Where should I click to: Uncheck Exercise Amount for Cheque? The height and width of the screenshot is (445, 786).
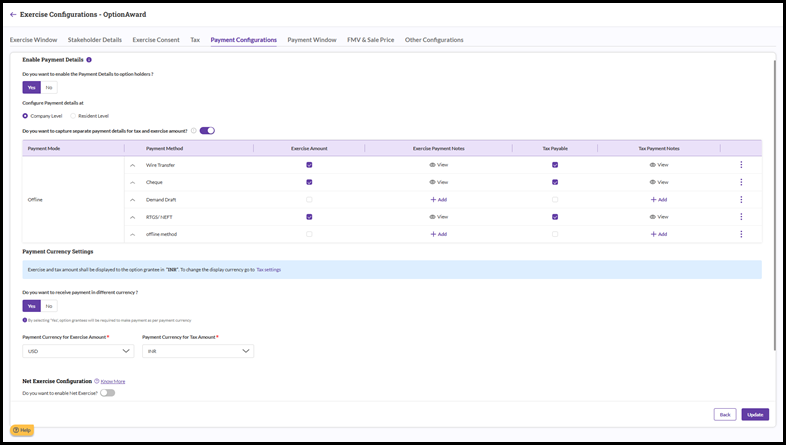tap(309, 182)
